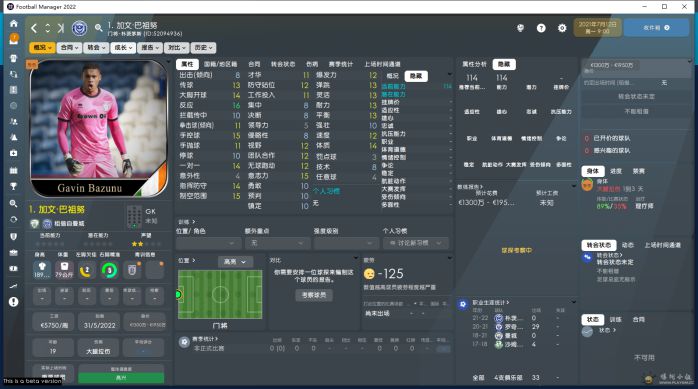Toggle 属性分析 in the analysis panel
Image resolution: width=698 pixels, height=389 pixels.
click(474, 64)
